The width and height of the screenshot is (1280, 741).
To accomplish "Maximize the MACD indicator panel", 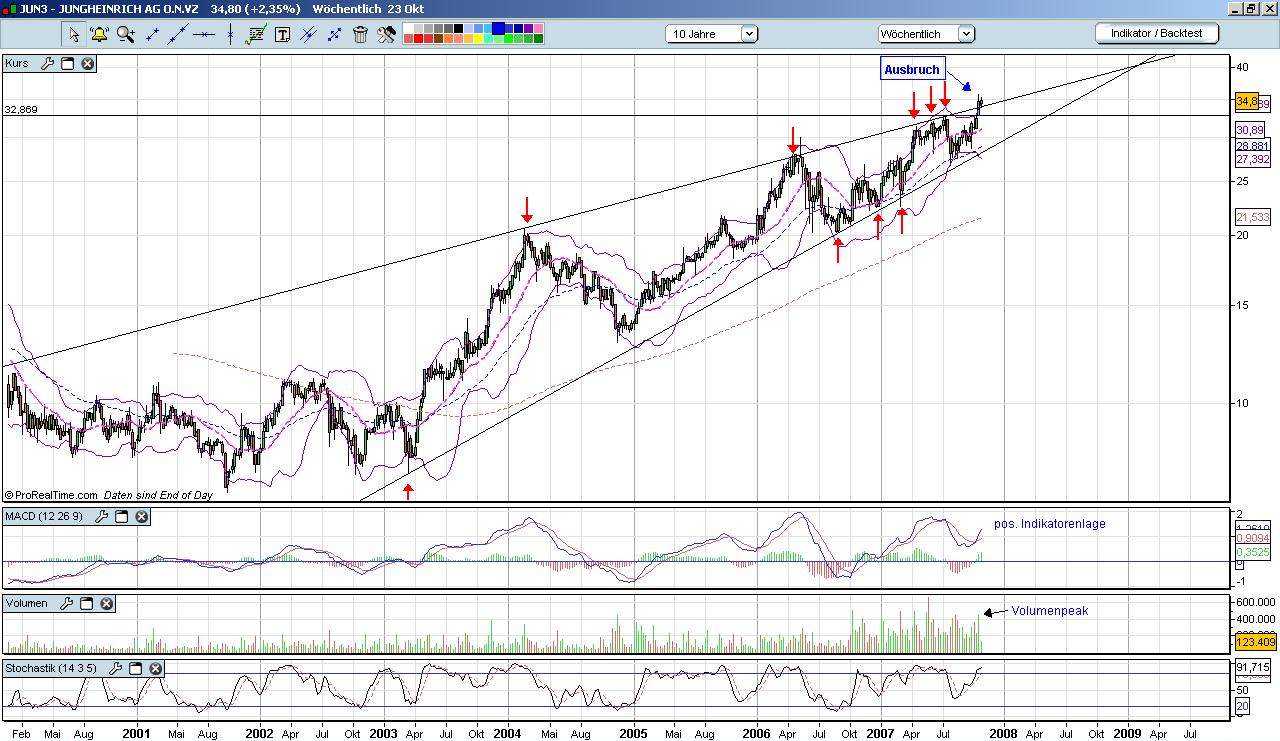I will click(121, 516).
